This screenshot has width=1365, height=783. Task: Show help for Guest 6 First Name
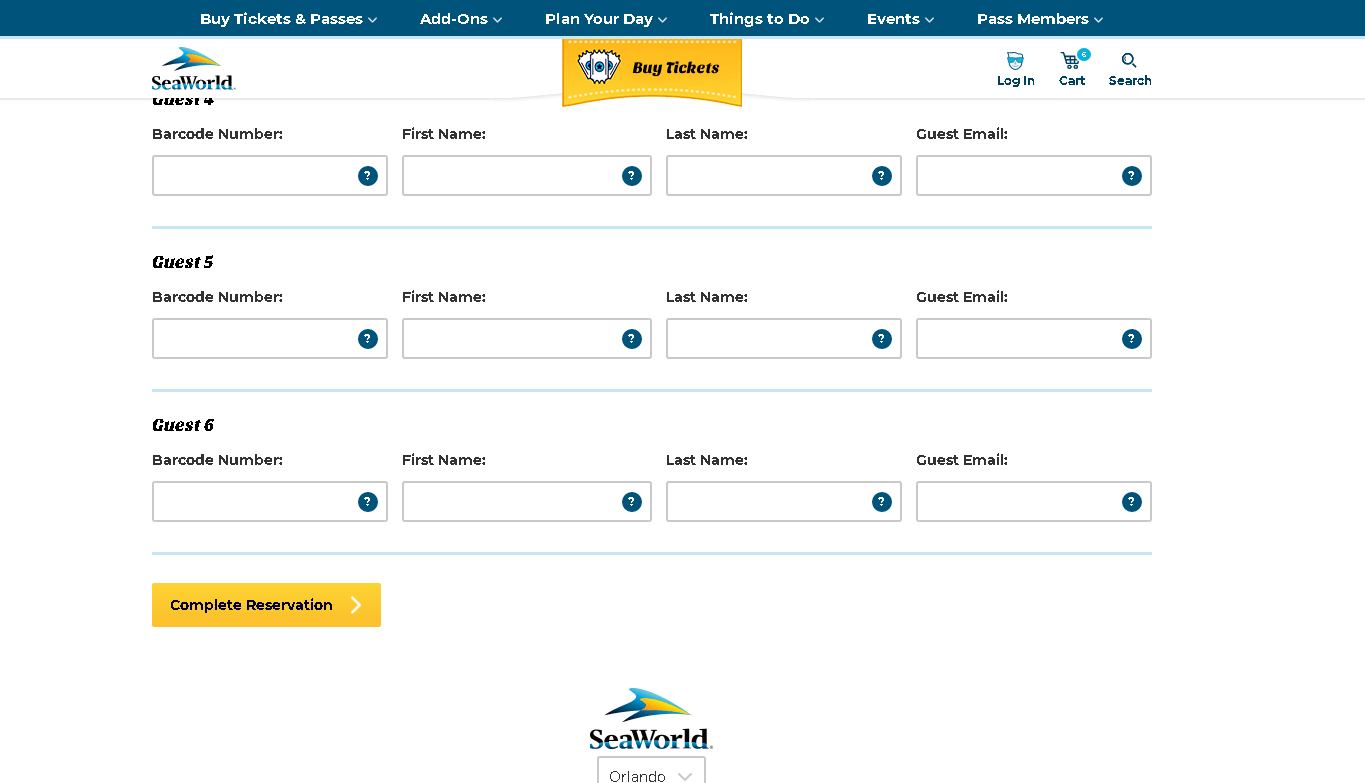pyautogui.click(x=632, y=502)
